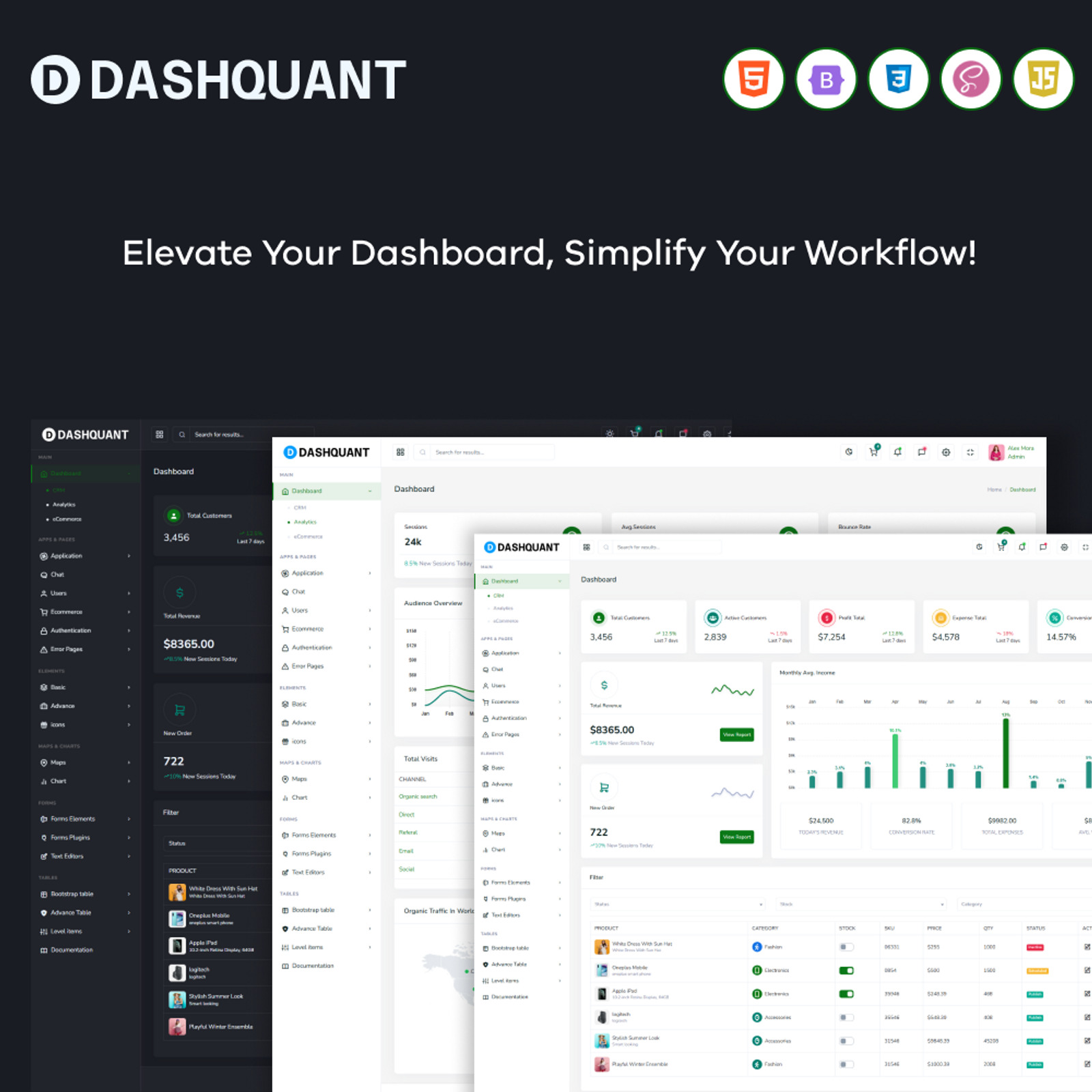Open Status dropdown in dark dashboard Filter panel
Viewport: 1092px width, 1092px height.
[x=218, y=844]
